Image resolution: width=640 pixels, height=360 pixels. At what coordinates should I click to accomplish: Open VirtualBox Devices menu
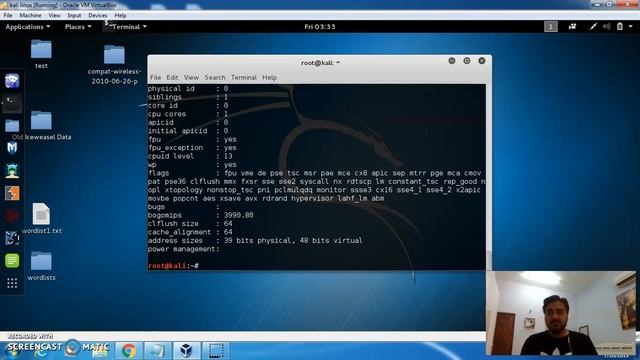(98, 15)
